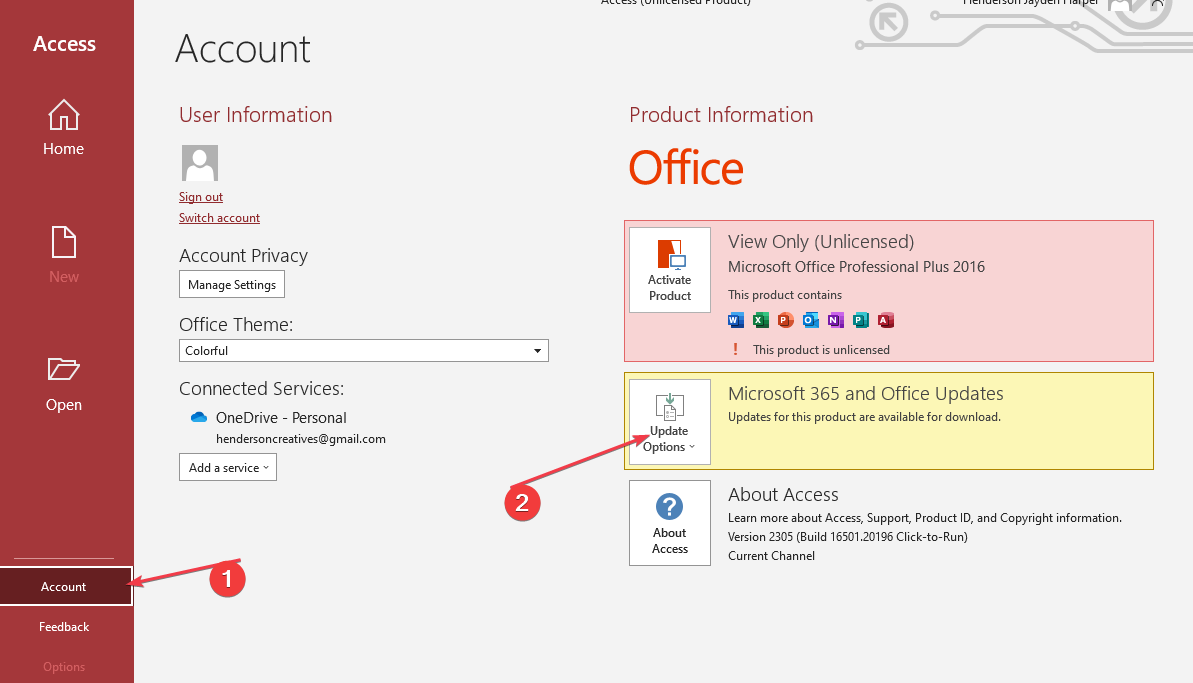This screenshot has height=683, width=1193.
Task: Click the updates available for download message
Action: click(864, 417)
